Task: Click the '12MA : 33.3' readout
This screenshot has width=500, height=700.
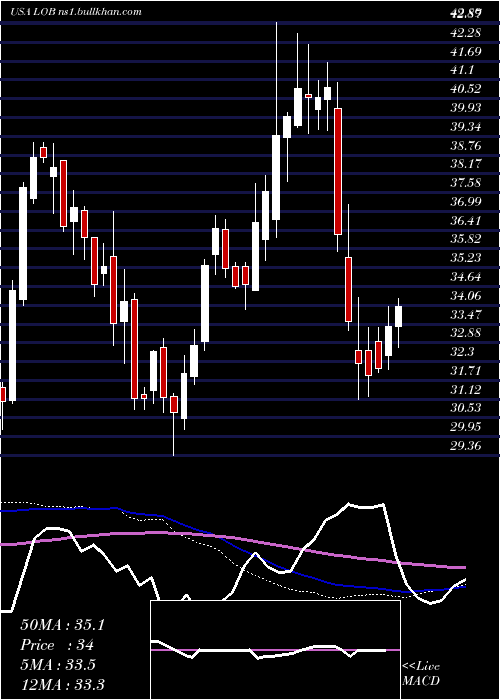Action: tap(62, 684)
